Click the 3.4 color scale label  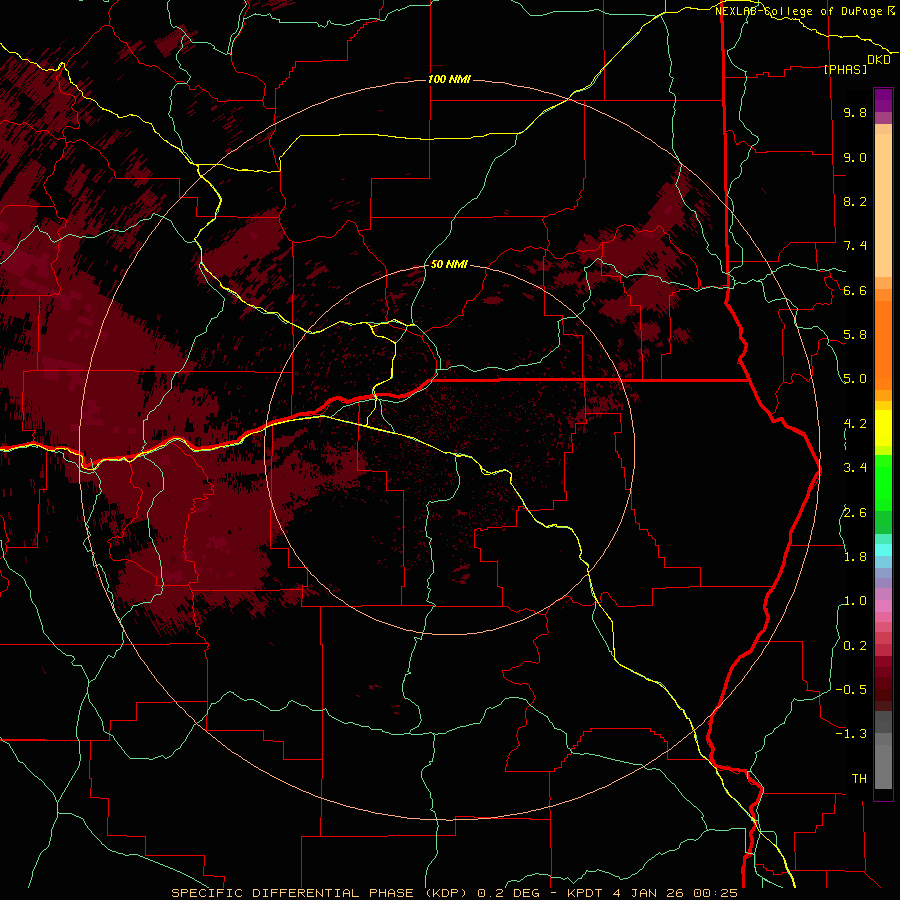click(x=855, y=468)
